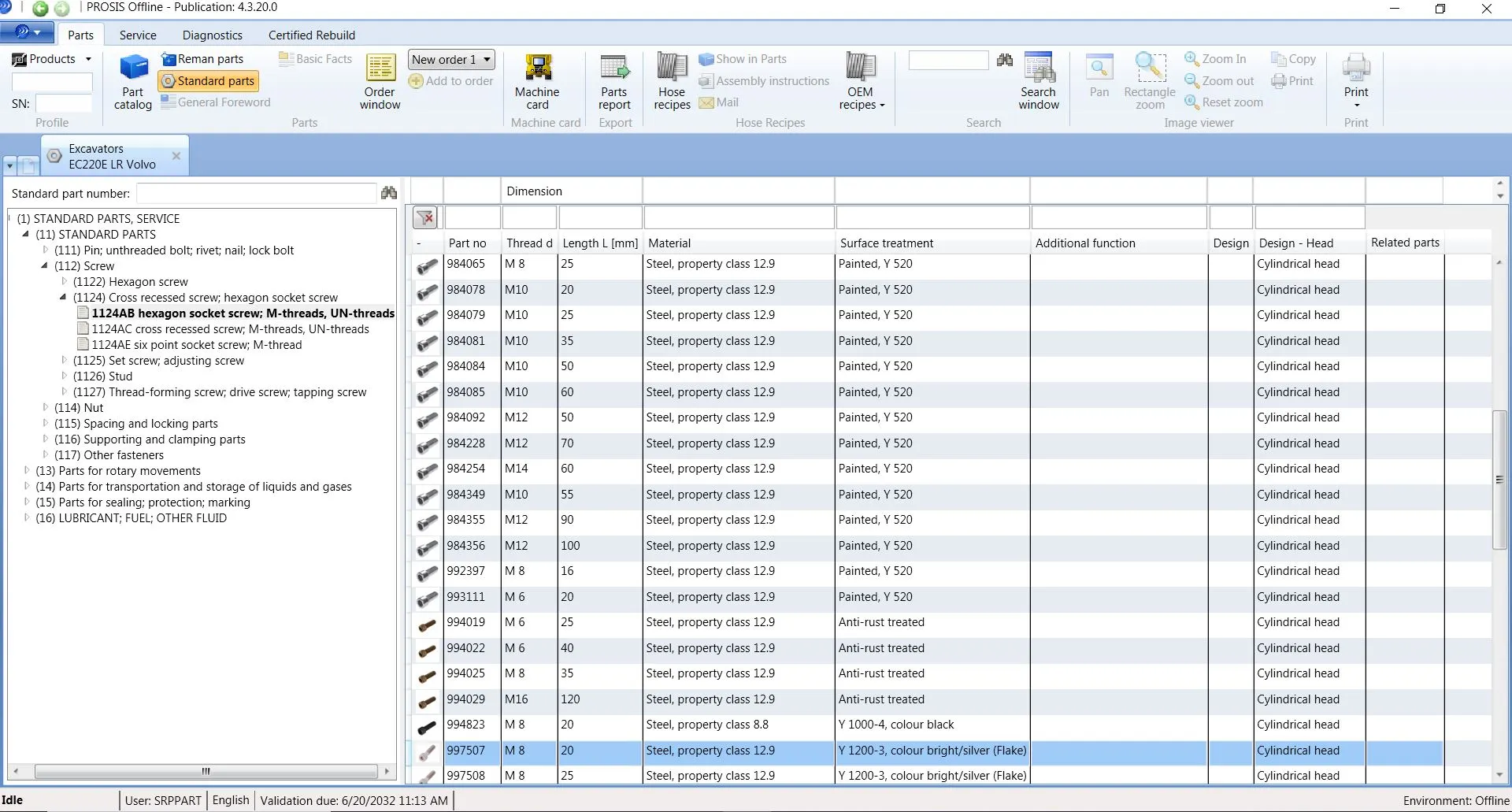Viewport: 1512px width, 812px height.
Task: Clear table filters with the filter icon
Action: tap(425, 217)
